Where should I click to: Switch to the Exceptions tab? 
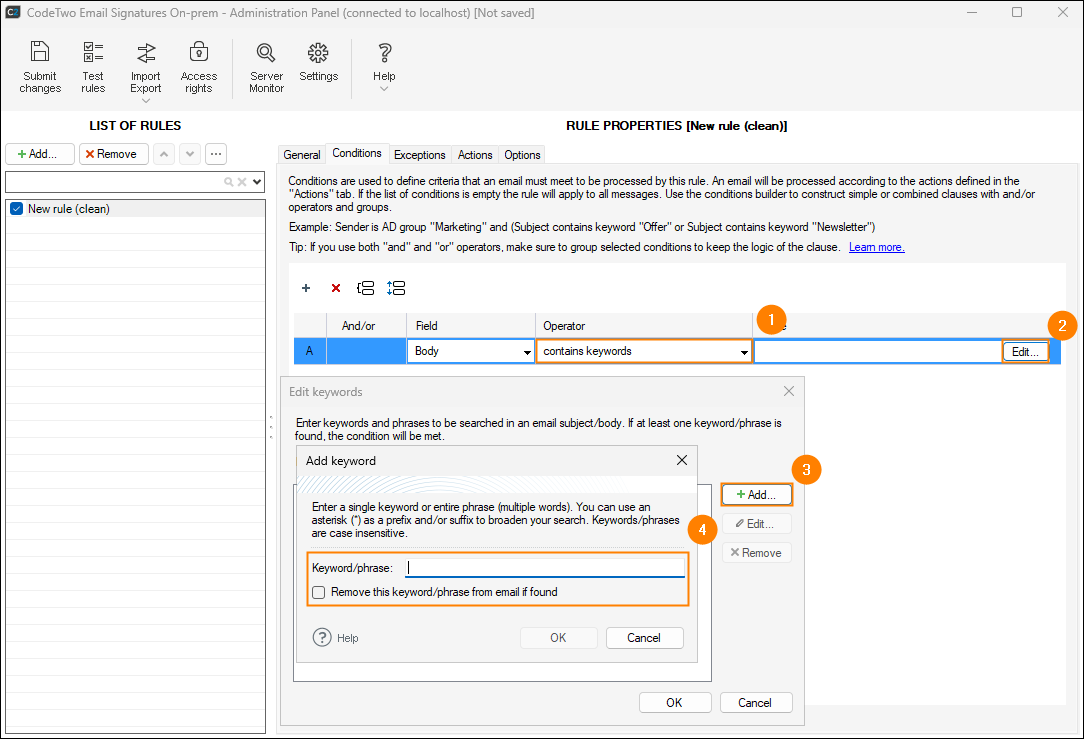coord(419,155)
